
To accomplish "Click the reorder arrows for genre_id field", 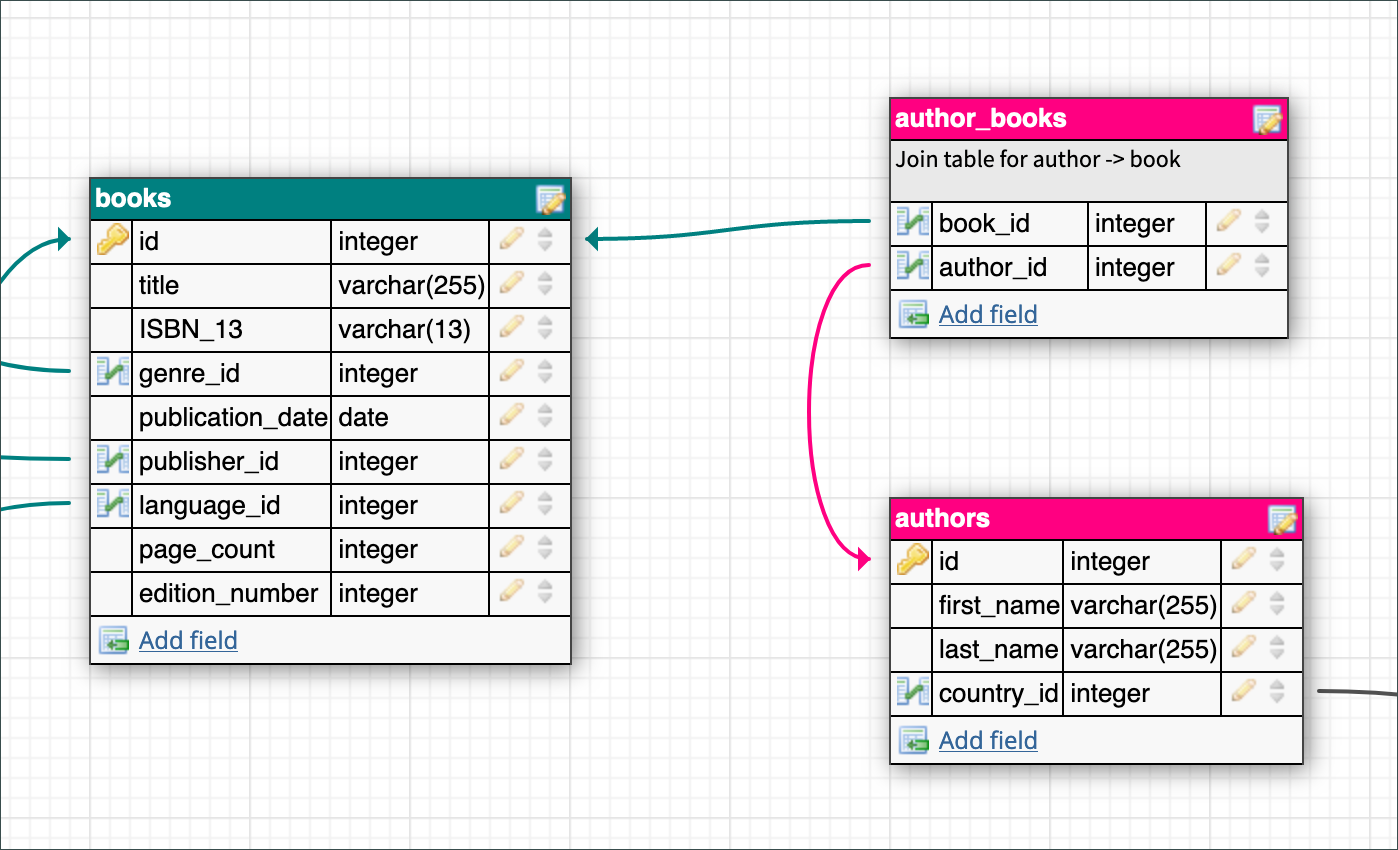I will coord(545,373).
